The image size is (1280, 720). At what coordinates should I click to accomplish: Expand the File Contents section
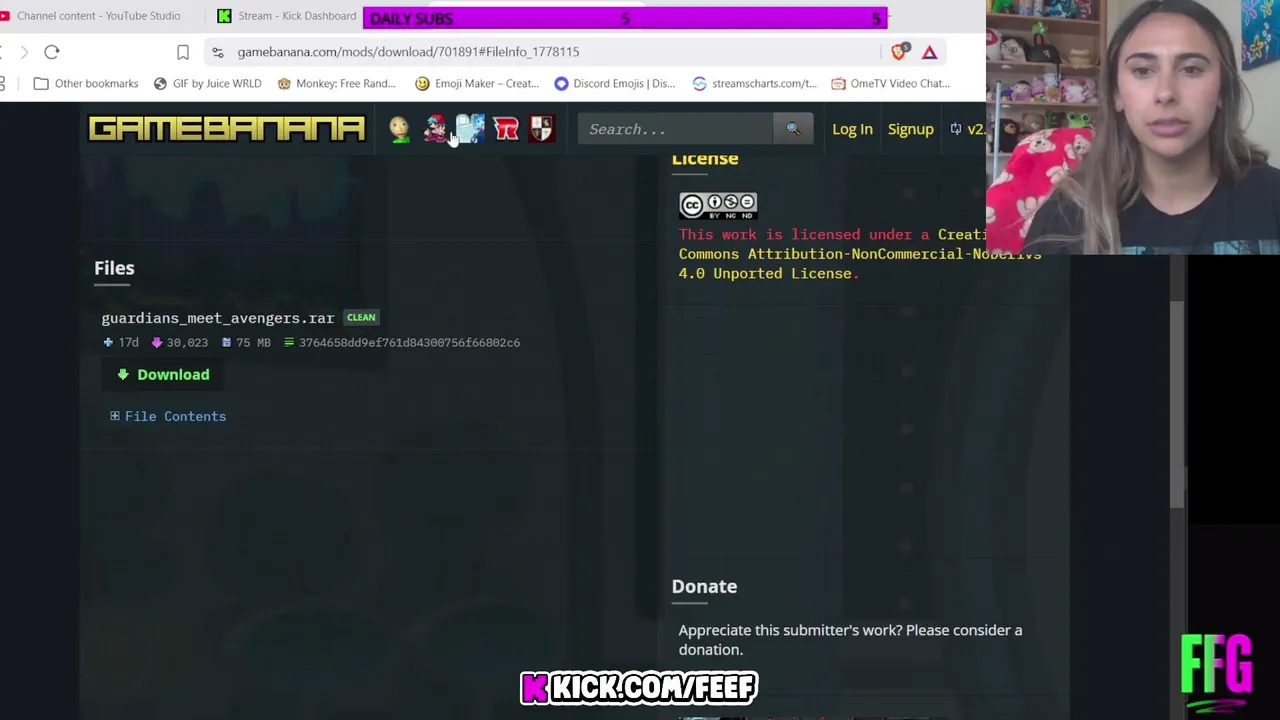tap(168, 416)
